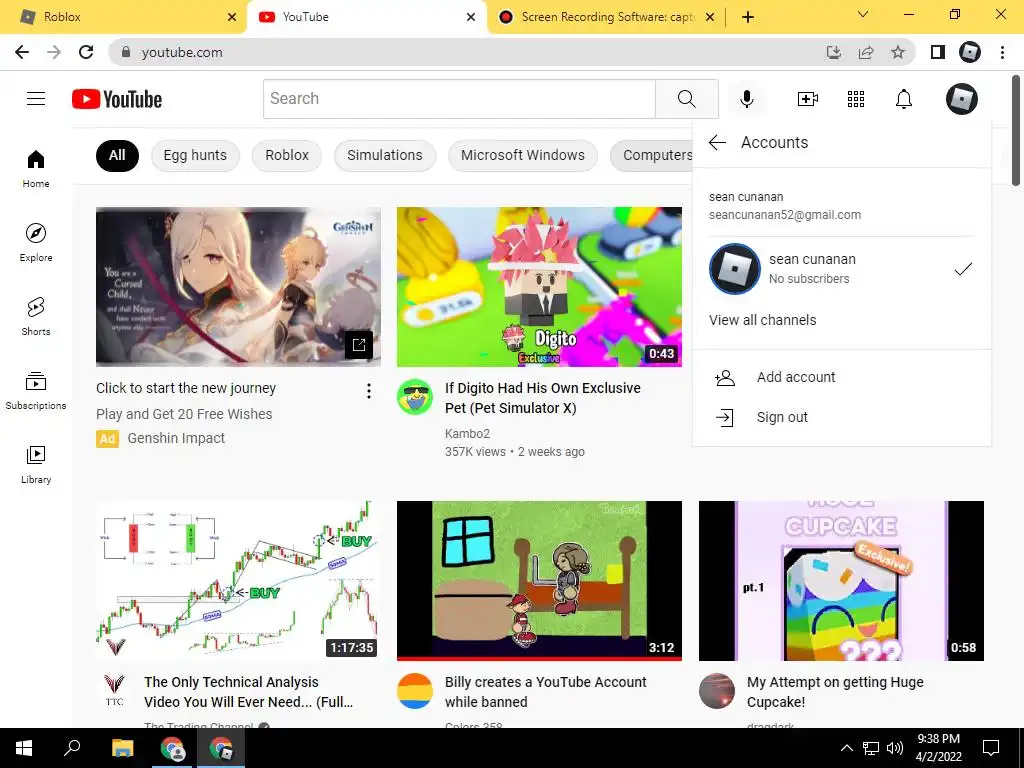The image size is (1024, 768).
Task: Start voice search with microphone icon
Action: click(746, 99)
